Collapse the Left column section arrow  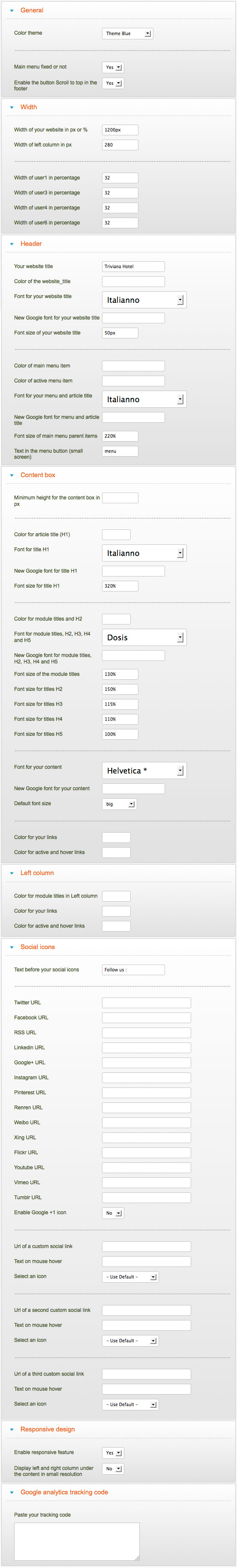12,873
